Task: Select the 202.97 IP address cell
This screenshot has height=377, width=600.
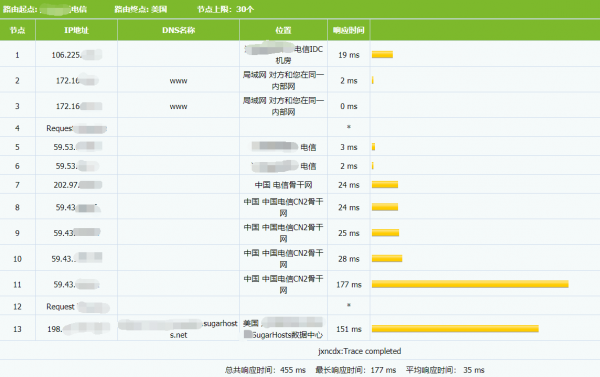Action: (x=78, y=185)
